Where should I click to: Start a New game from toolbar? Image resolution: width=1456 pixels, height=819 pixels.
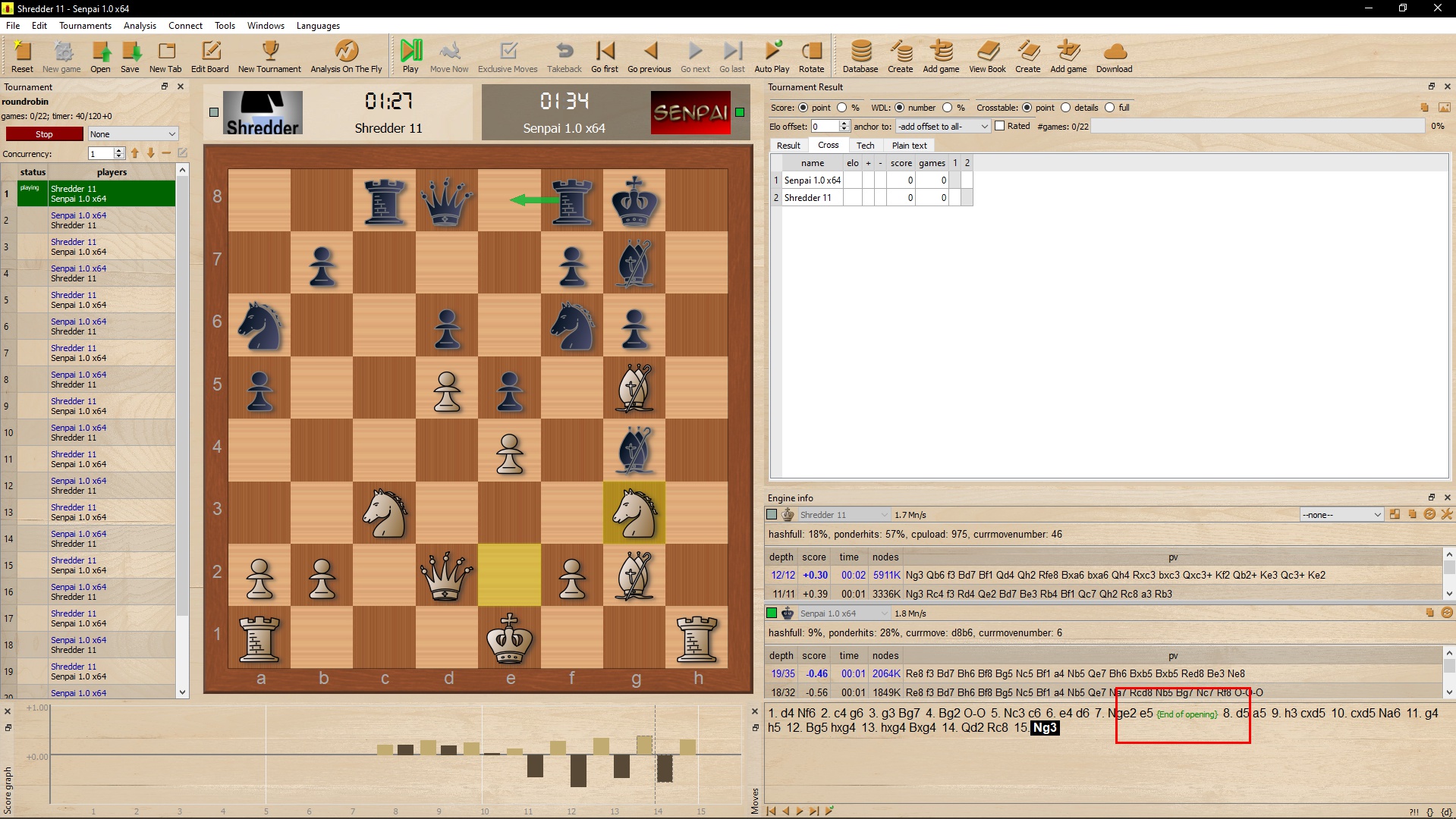pos(61,56)
